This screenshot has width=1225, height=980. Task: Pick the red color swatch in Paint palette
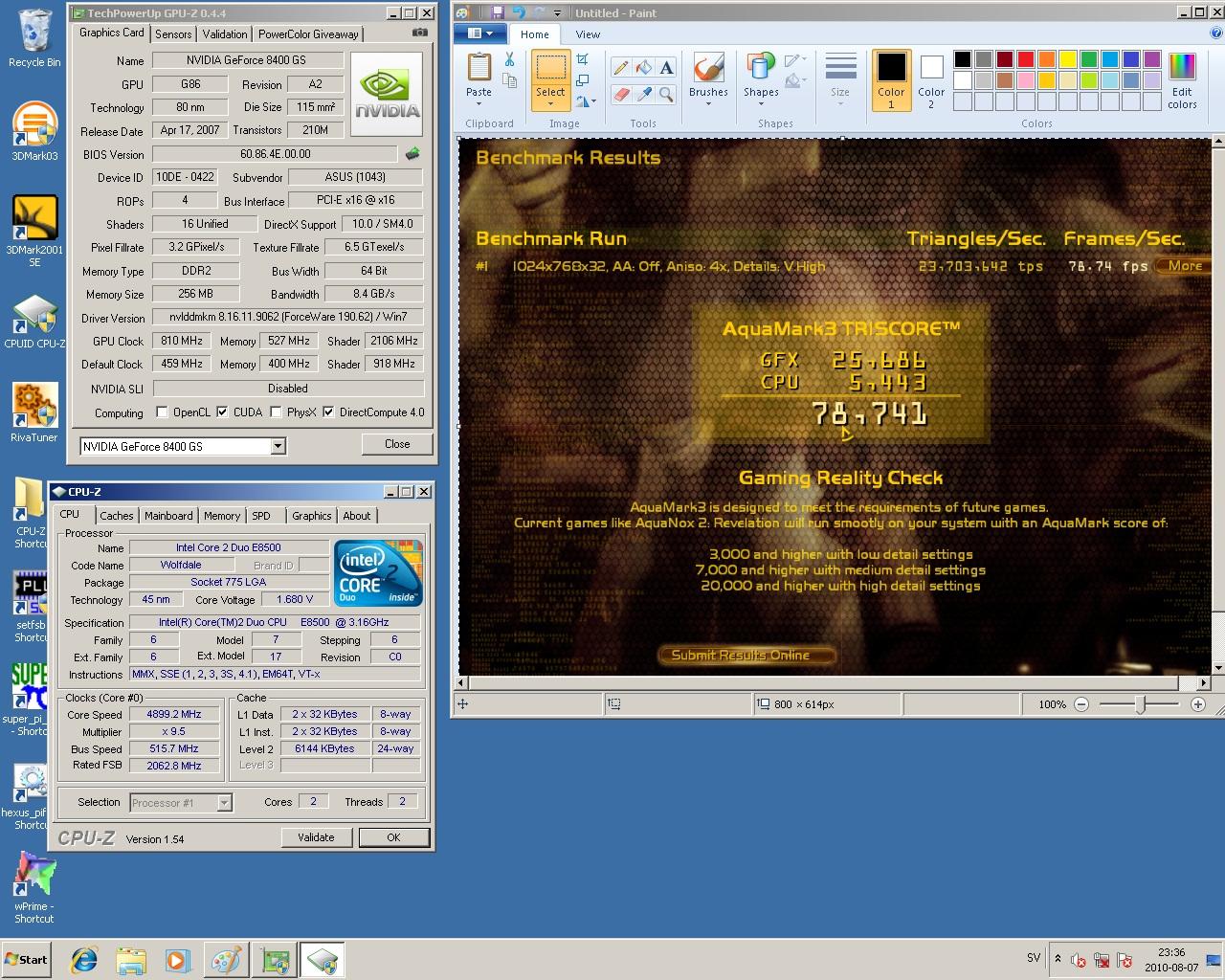1026,59
